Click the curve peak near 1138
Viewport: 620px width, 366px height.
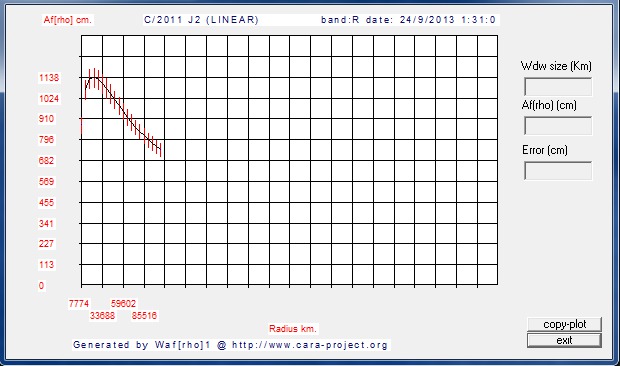[94, 78]
